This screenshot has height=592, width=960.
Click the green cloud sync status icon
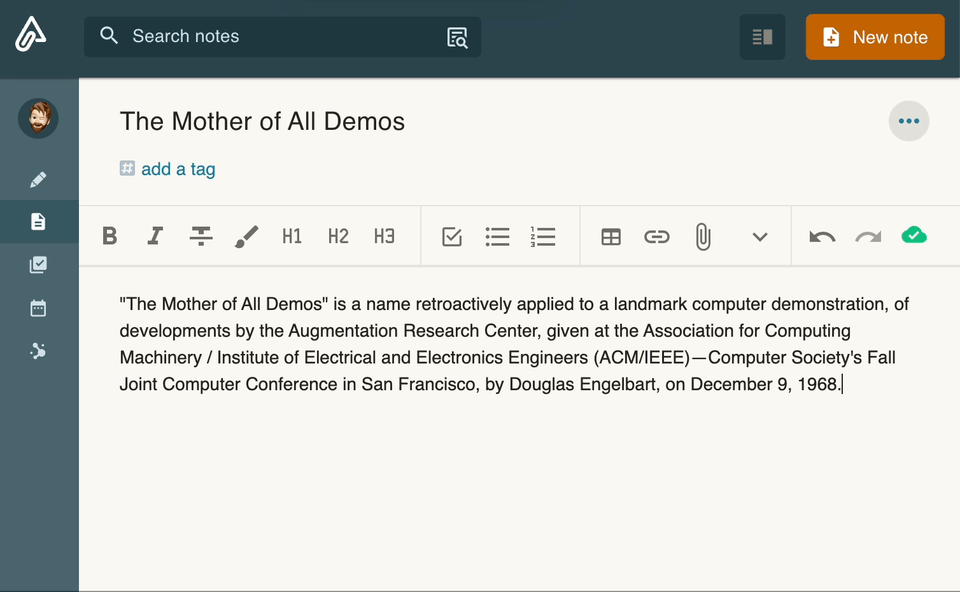click(x=914, y=235)
